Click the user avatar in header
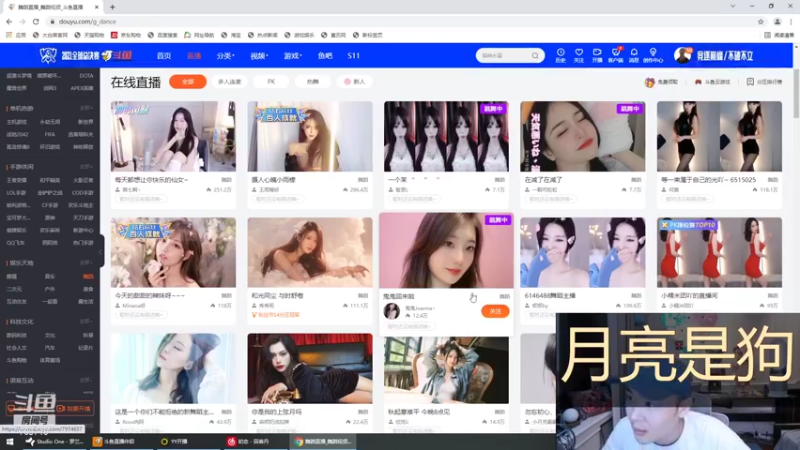Image resolution: width=800 pixels, height=450 pixels. 682,55
